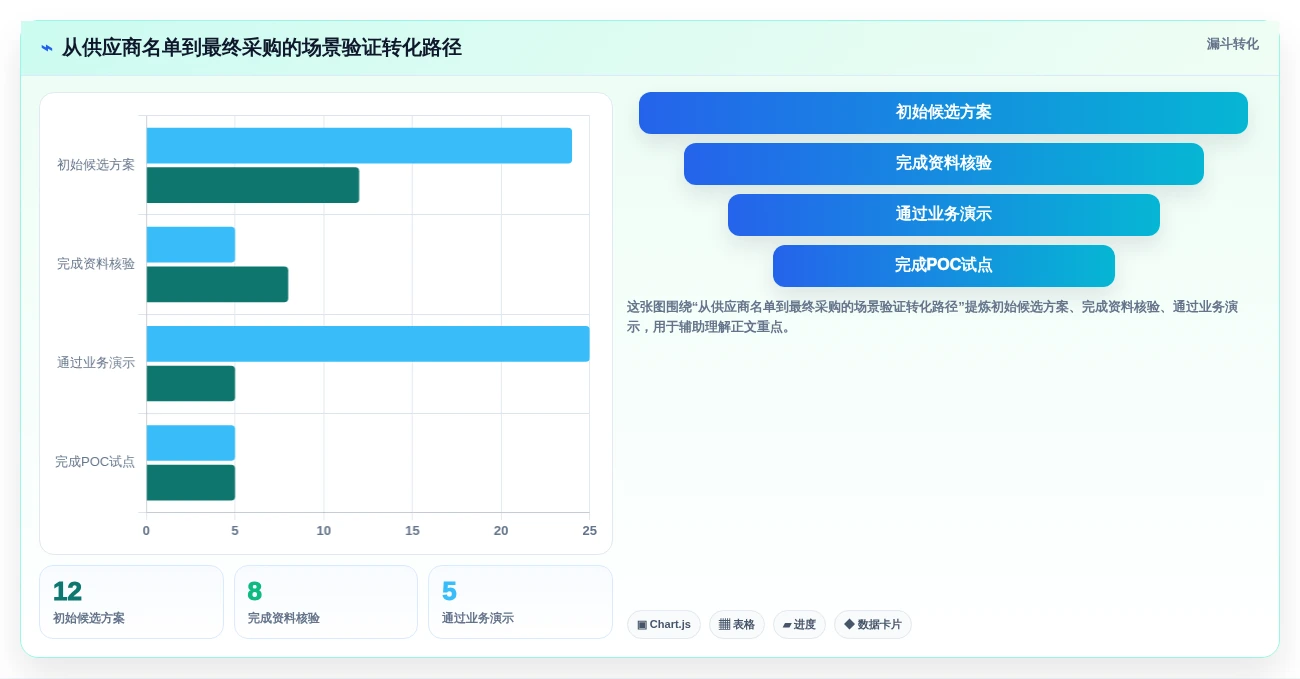Screen dimensions: 1300x679
Task: Click the Chart.js tag chip
Action: coord(664,625)
